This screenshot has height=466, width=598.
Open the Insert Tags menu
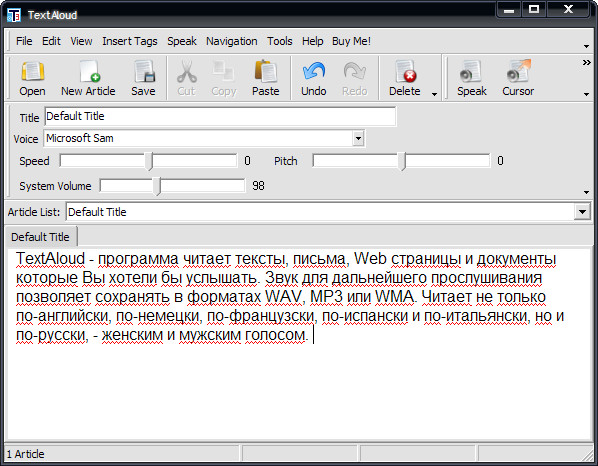pyautogui.click(x=130, y=41)
